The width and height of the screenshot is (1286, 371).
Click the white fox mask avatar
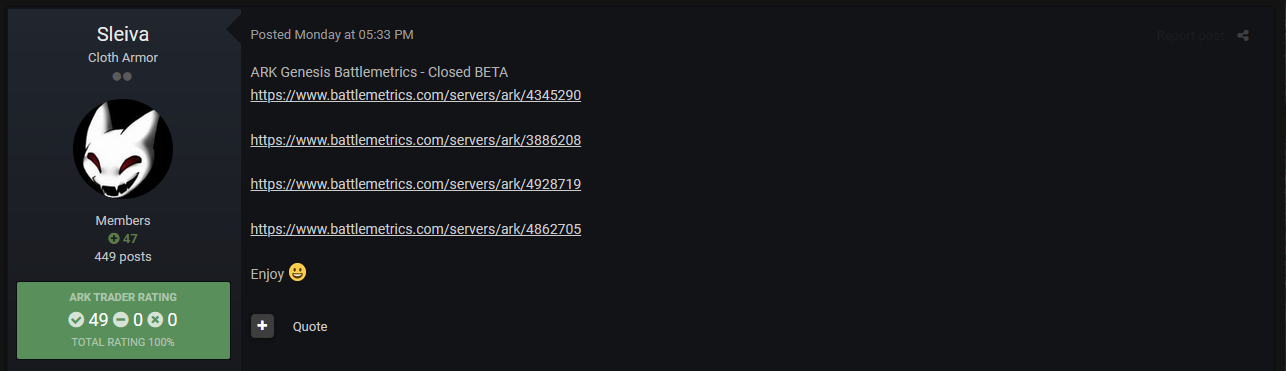click(x=123, y=148)
